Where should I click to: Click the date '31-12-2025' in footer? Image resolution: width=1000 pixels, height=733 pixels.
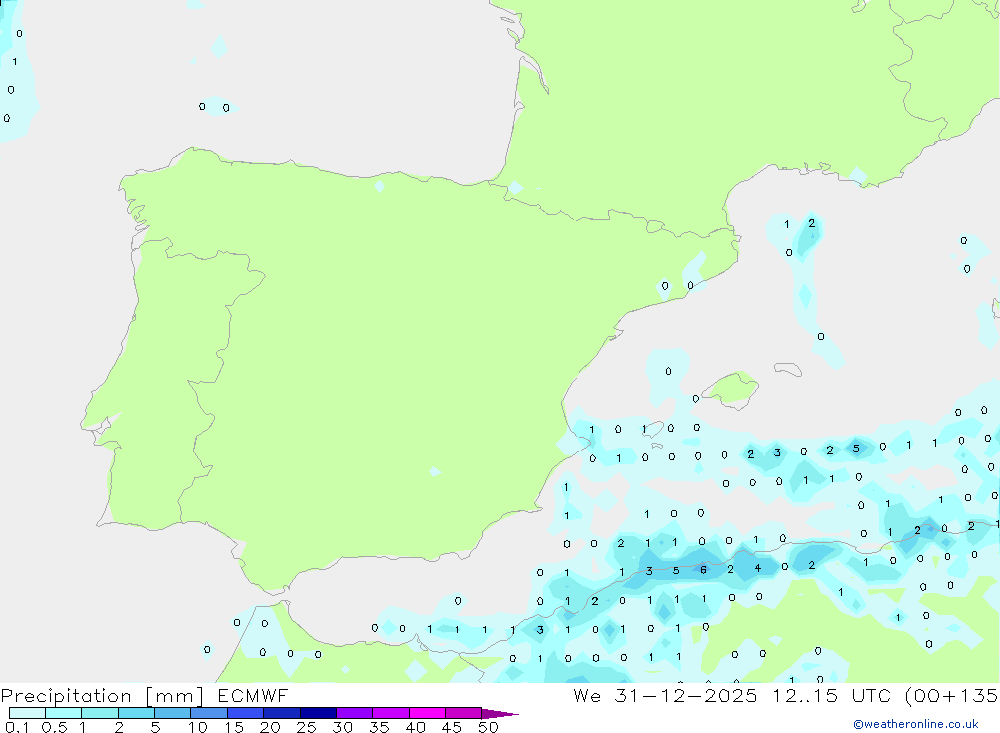[686, 695]
